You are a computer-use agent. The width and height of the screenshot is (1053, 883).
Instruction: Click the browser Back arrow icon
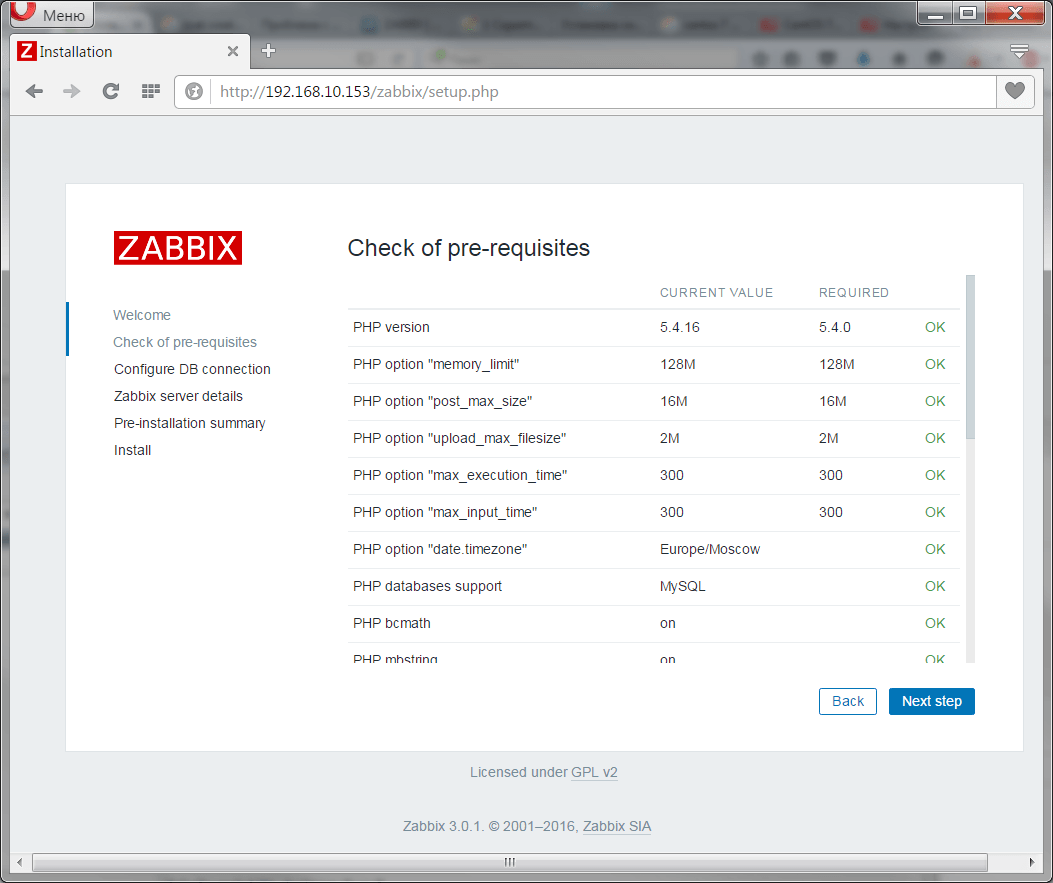click(34, 91)
